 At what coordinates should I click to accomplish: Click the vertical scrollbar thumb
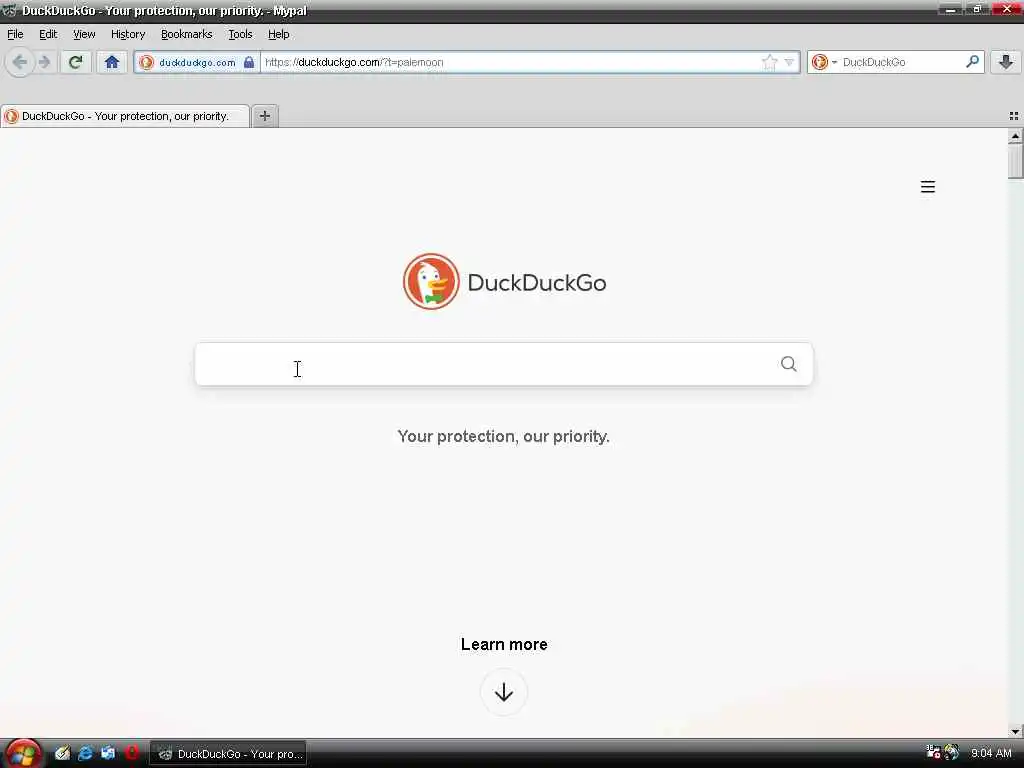tap(1015, 161)
